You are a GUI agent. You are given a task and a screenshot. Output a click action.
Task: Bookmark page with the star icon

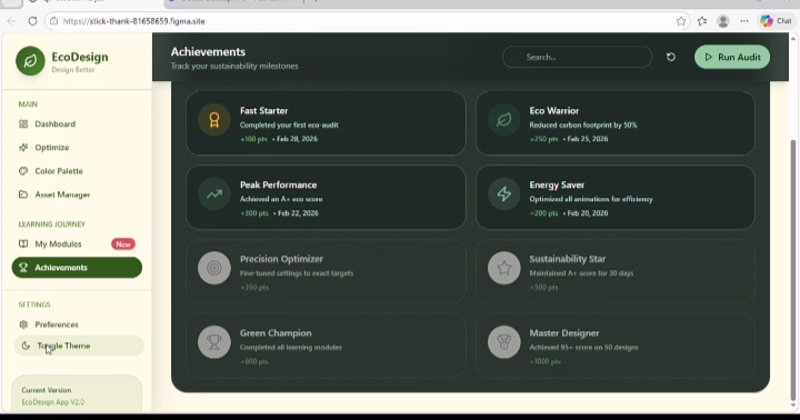681,21
